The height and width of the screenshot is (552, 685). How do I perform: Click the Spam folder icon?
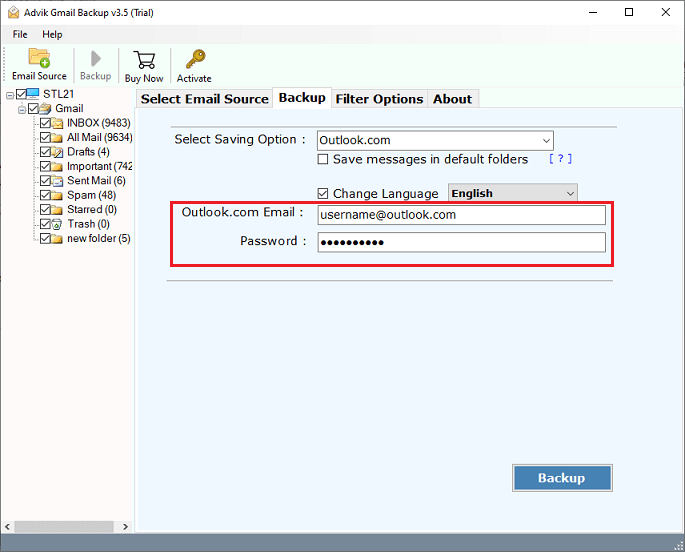pyautogui.click(x=57, y=195)
